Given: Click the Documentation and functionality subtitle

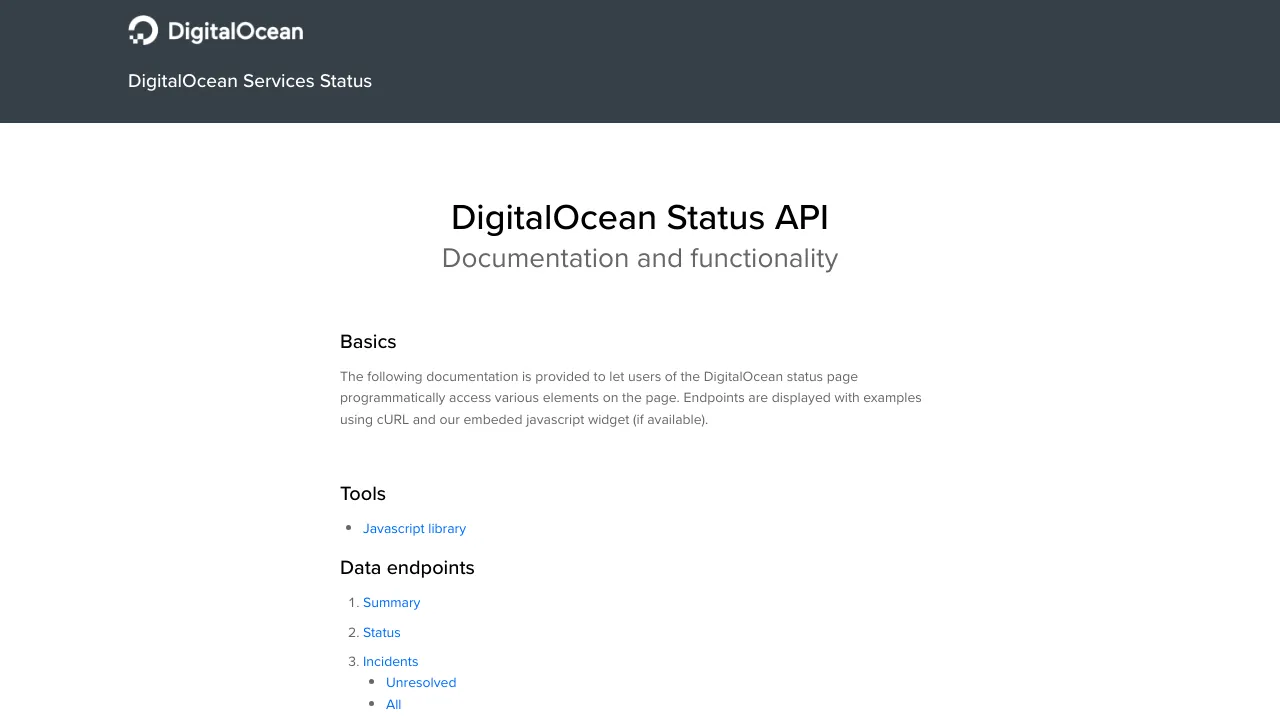Looking at the screenshot, I should coord(640,258).
